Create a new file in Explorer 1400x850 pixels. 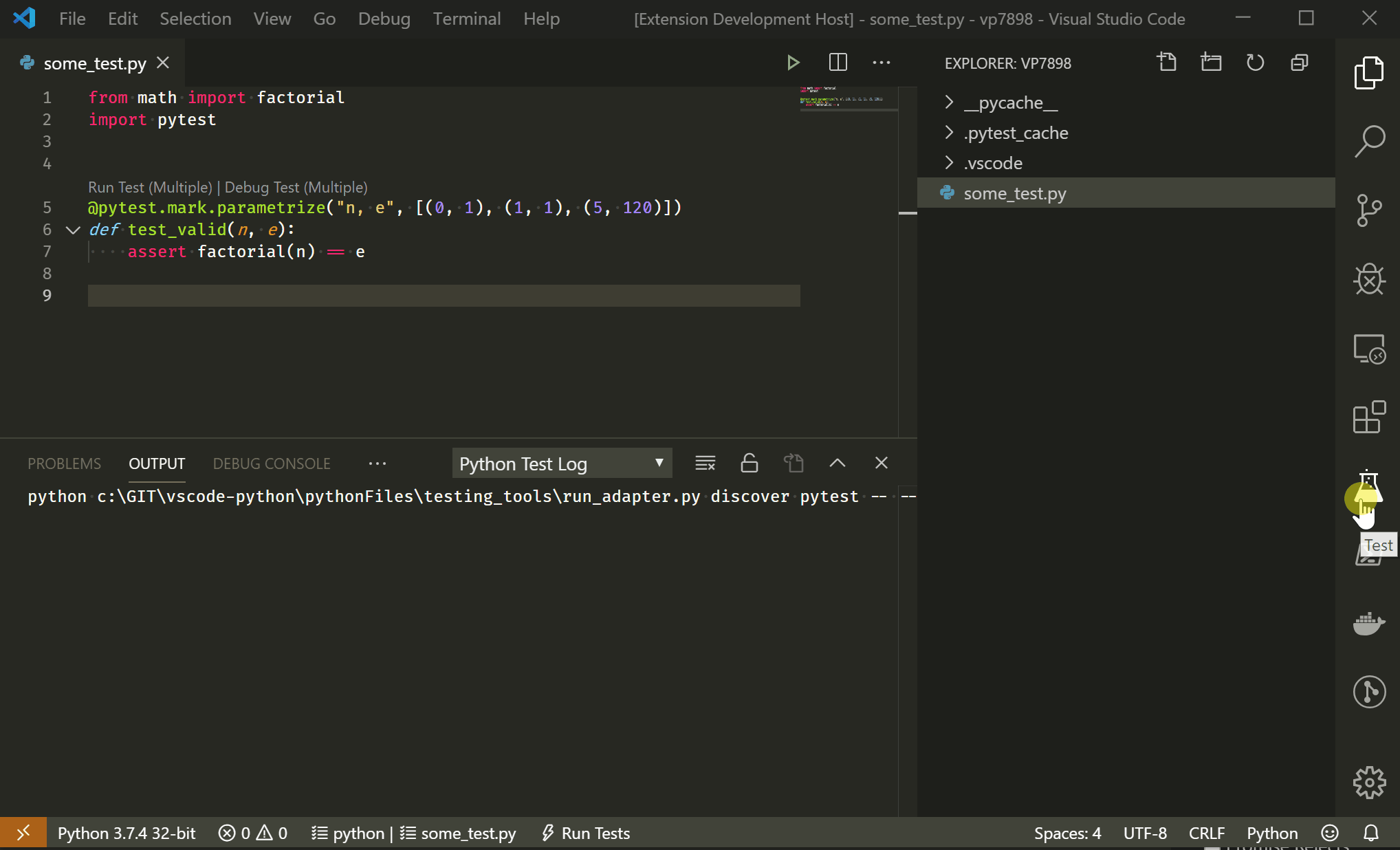click(x=1167, y=63)
